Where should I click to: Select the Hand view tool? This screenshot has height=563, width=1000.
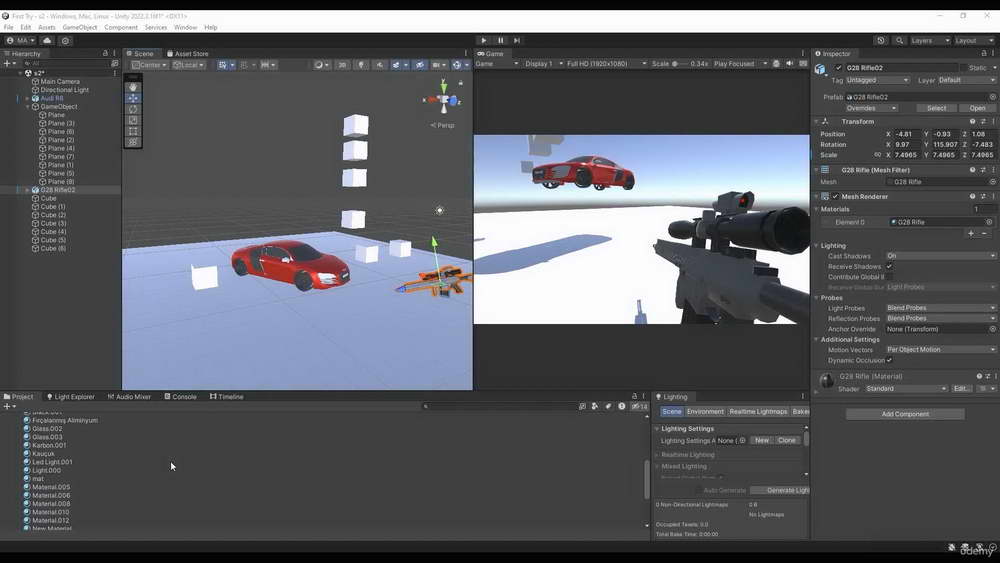(133, 87)
